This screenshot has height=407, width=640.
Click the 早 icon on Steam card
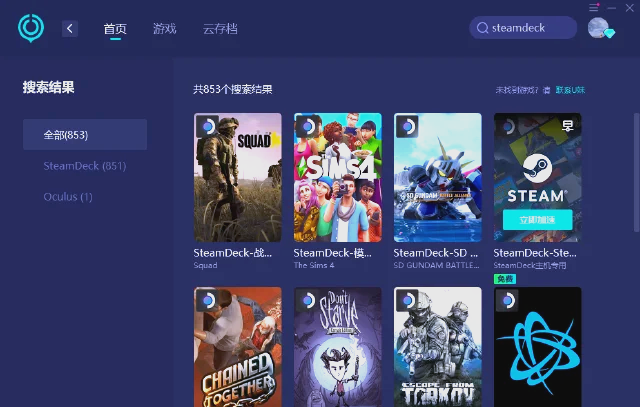click(568, 126)
